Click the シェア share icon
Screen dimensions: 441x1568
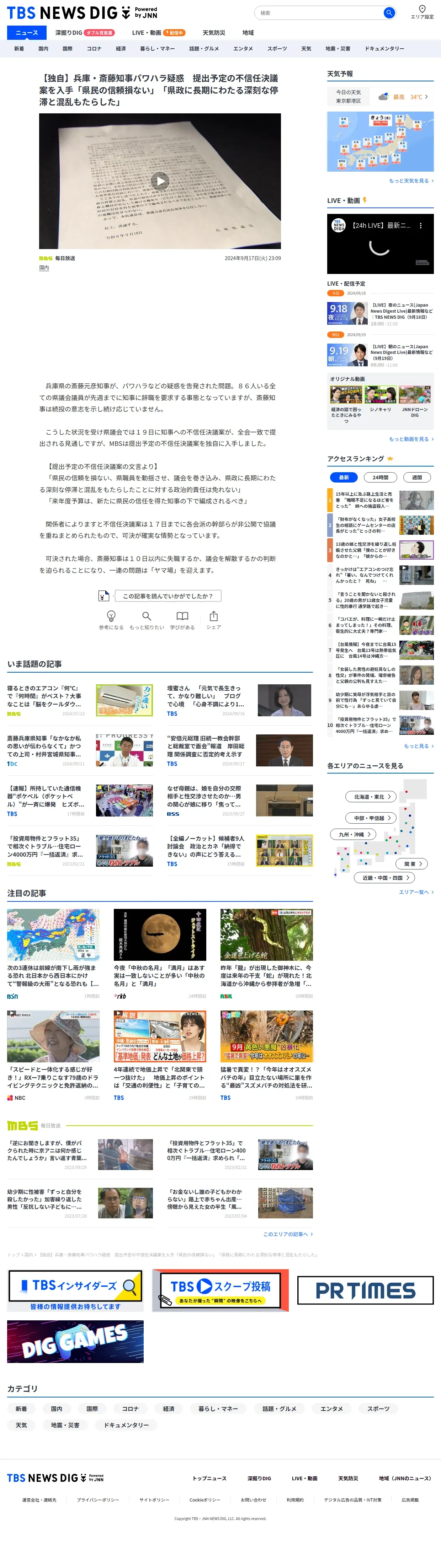[213, 616]
